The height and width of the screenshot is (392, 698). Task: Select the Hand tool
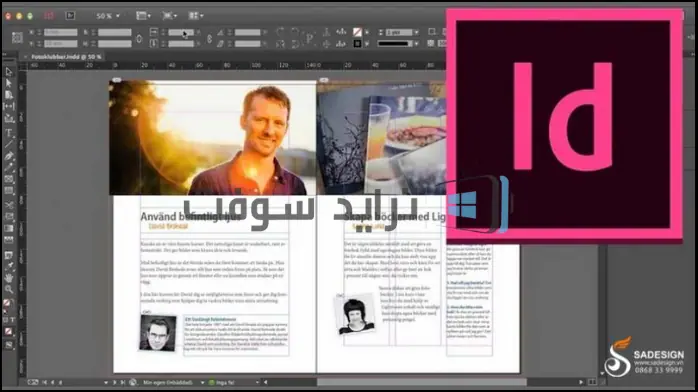click(8, 278)
